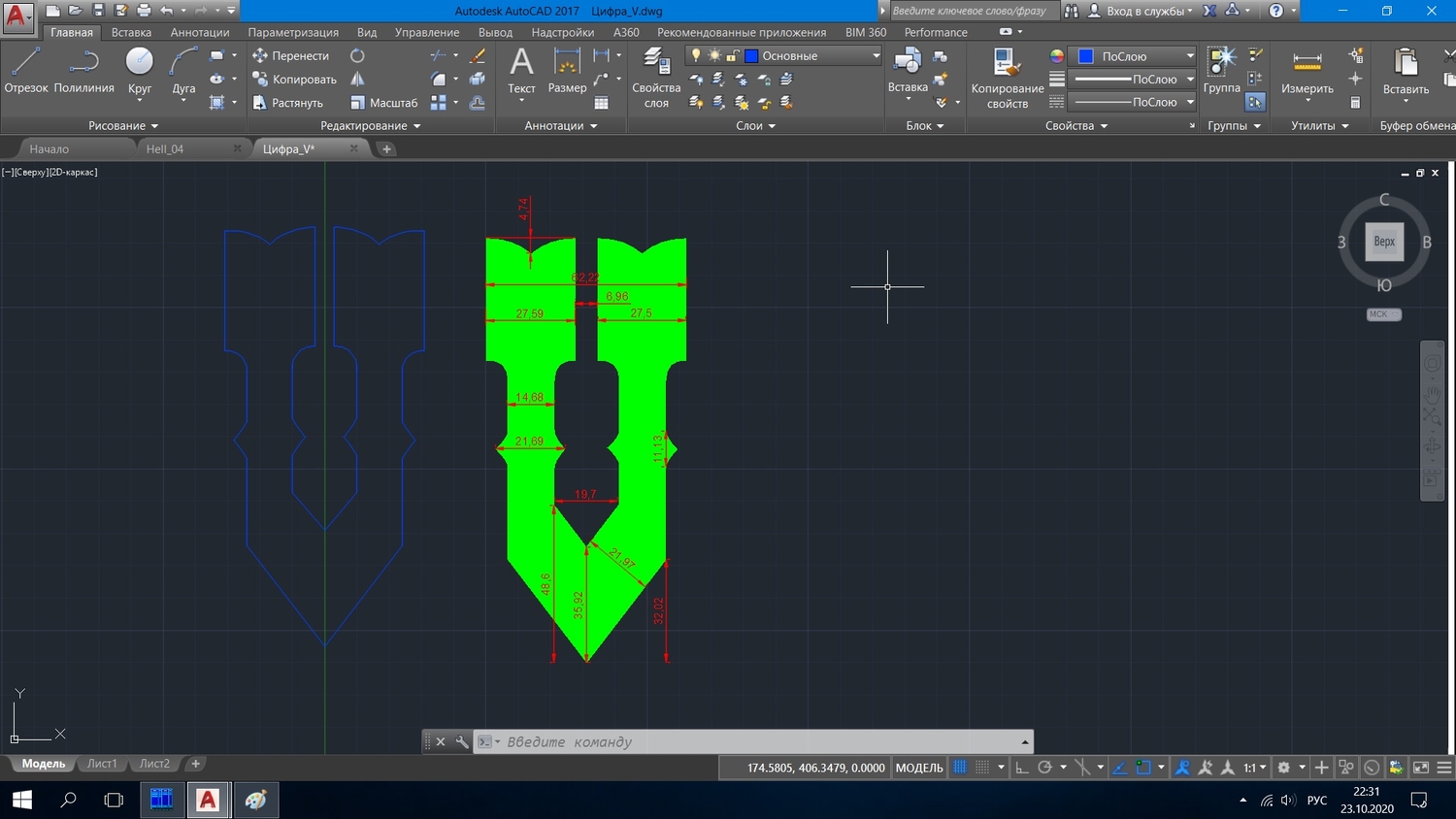Open the Свойства слоя layer properties manager

pos(656,77)
